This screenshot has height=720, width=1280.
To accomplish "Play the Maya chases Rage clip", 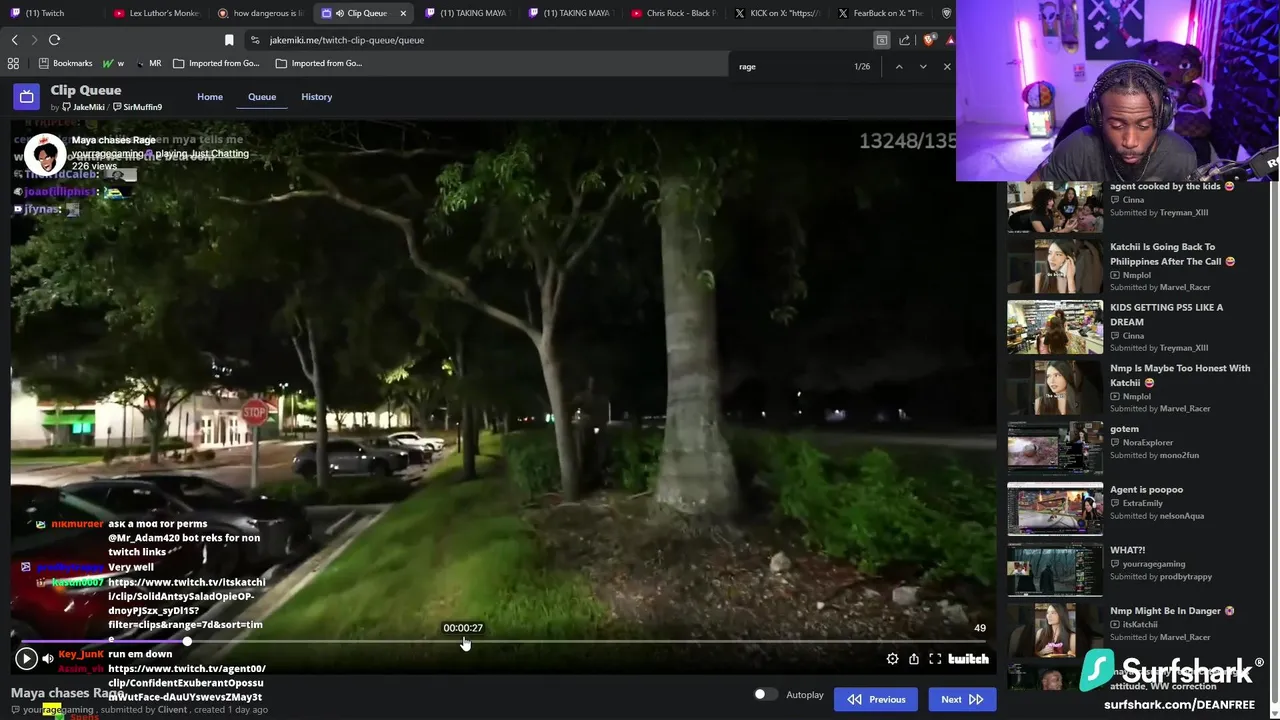I will click(x=26, y=658).
